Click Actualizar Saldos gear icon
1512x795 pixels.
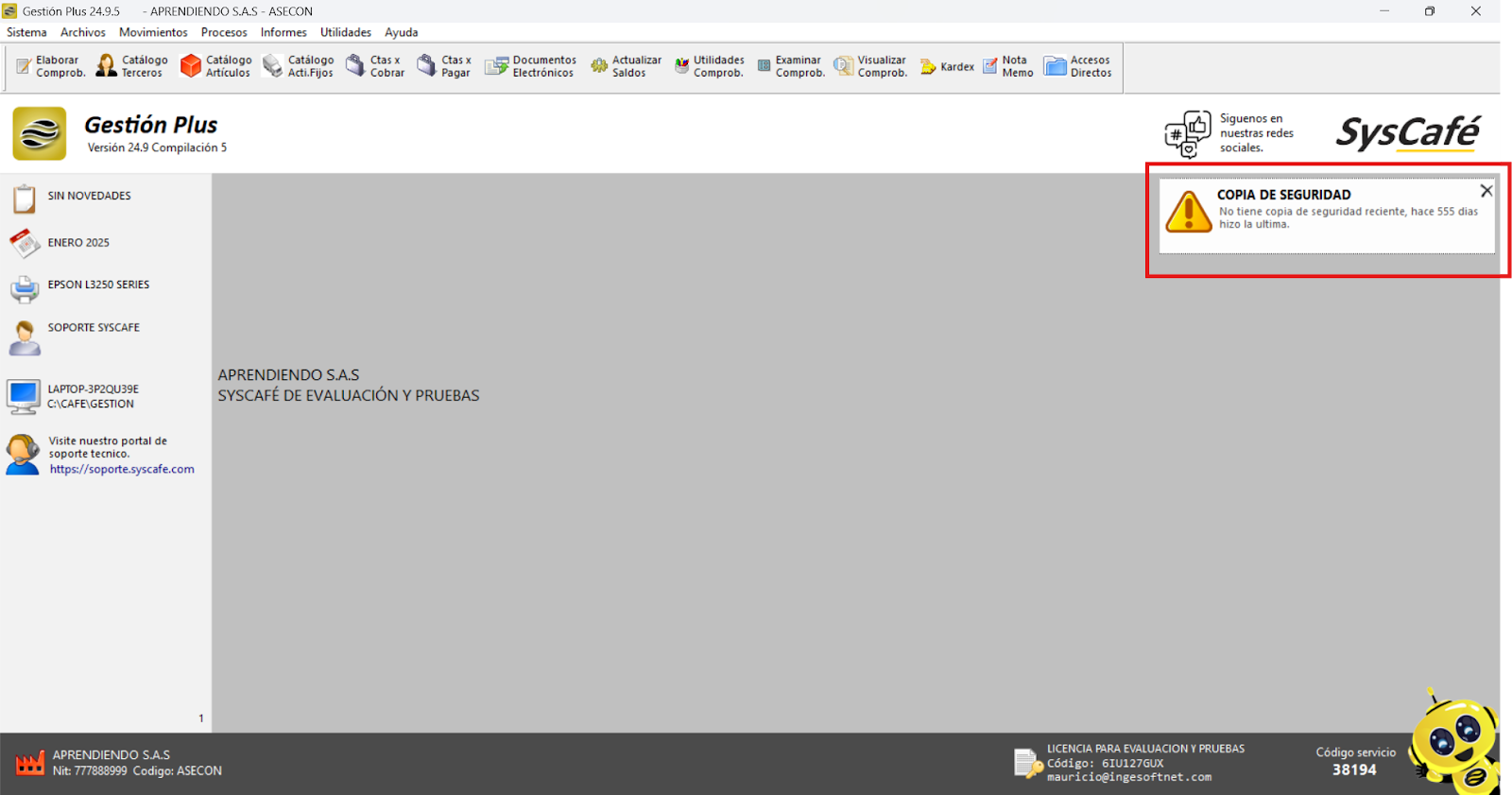[x=599, y=66]
